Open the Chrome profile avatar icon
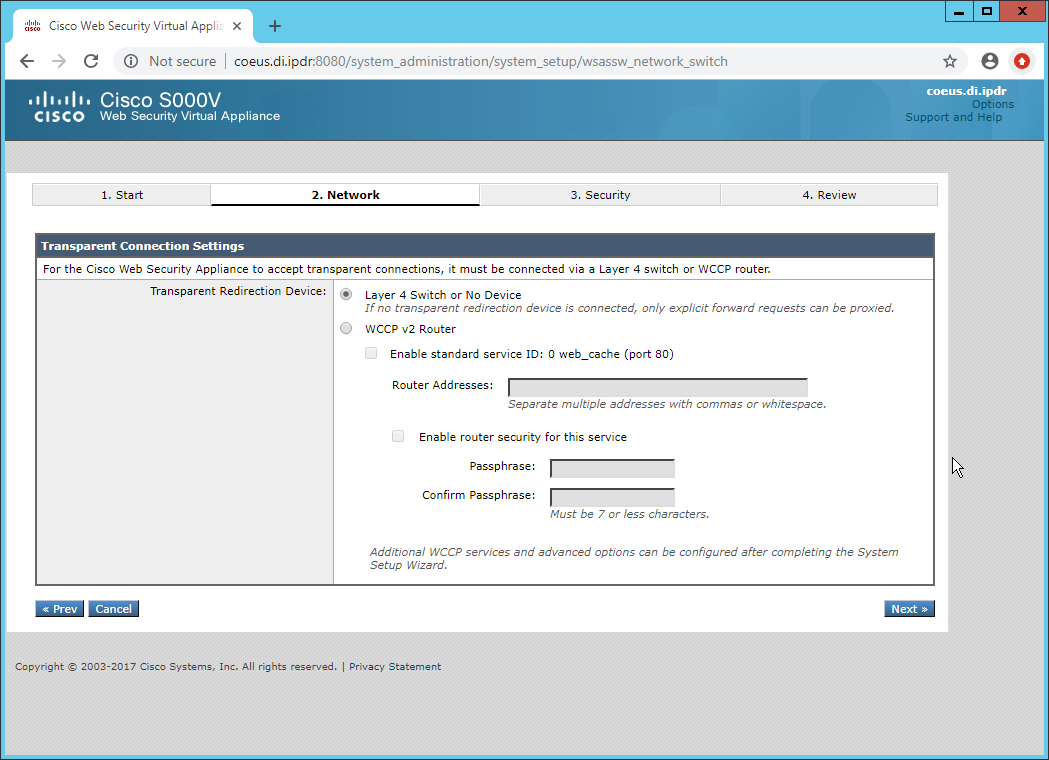Image resolution: width=1049 pixels, height=760 pixels. tap(989, 62)
